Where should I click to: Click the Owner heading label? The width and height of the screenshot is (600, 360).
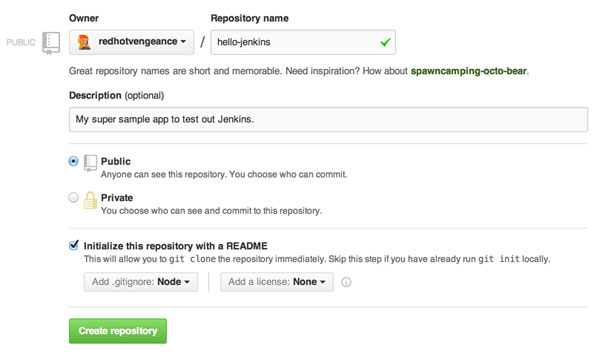84,18
